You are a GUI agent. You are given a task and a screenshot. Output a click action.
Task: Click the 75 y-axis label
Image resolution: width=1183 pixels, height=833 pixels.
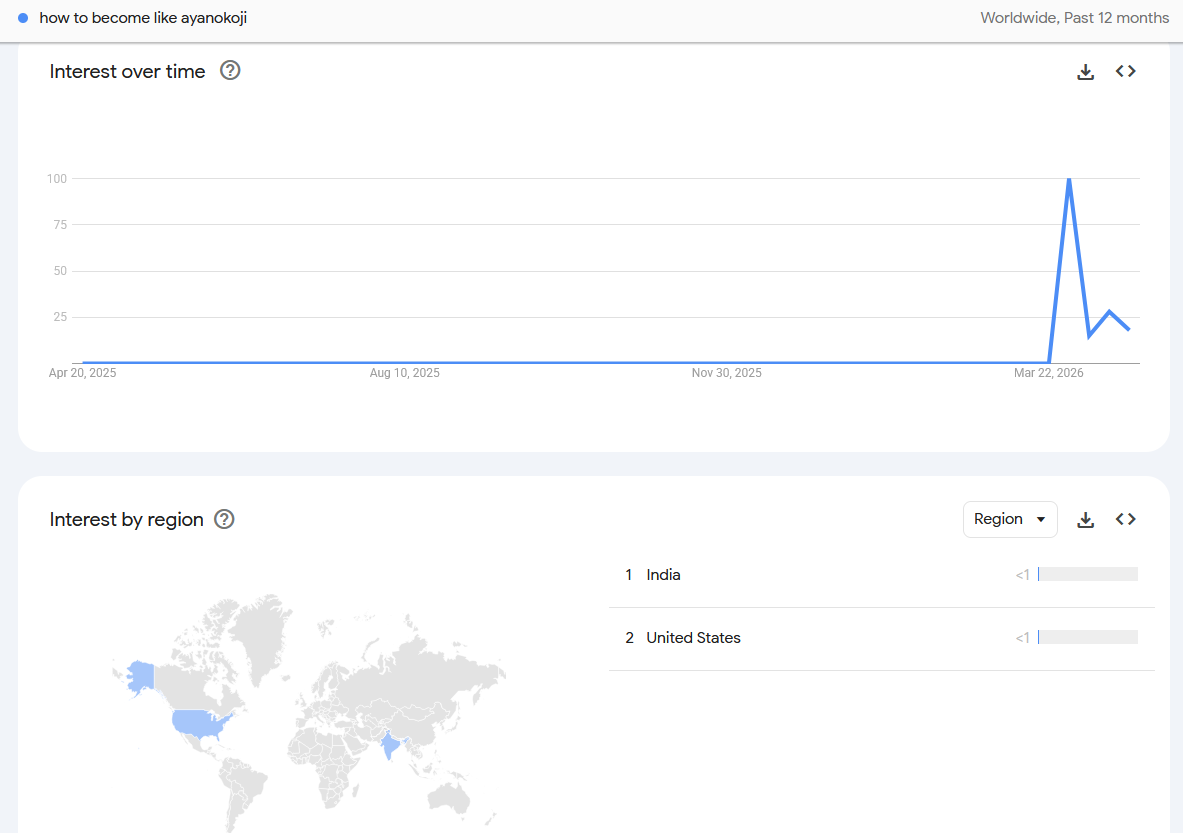click(x=60, y=225)
